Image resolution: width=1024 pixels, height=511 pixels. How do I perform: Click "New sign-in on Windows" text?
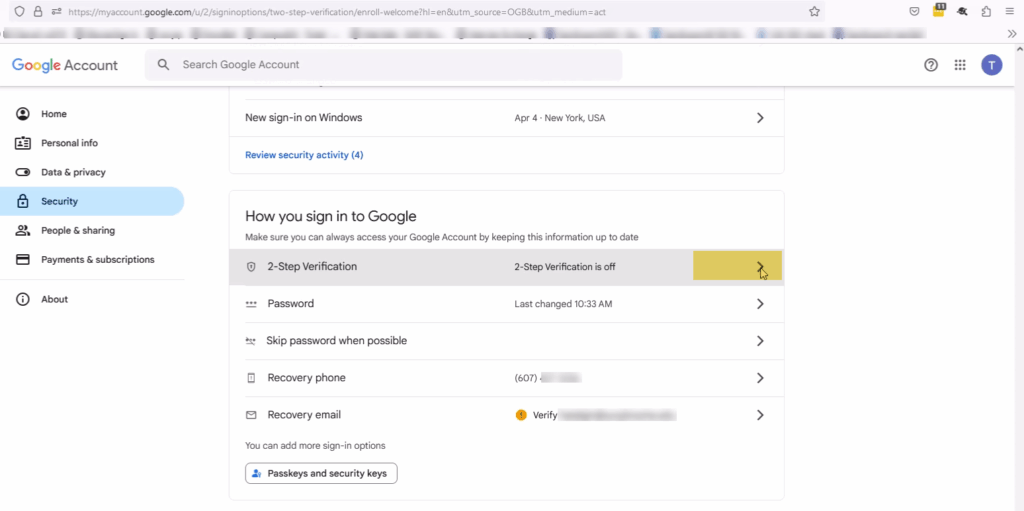tap(304, 118)
